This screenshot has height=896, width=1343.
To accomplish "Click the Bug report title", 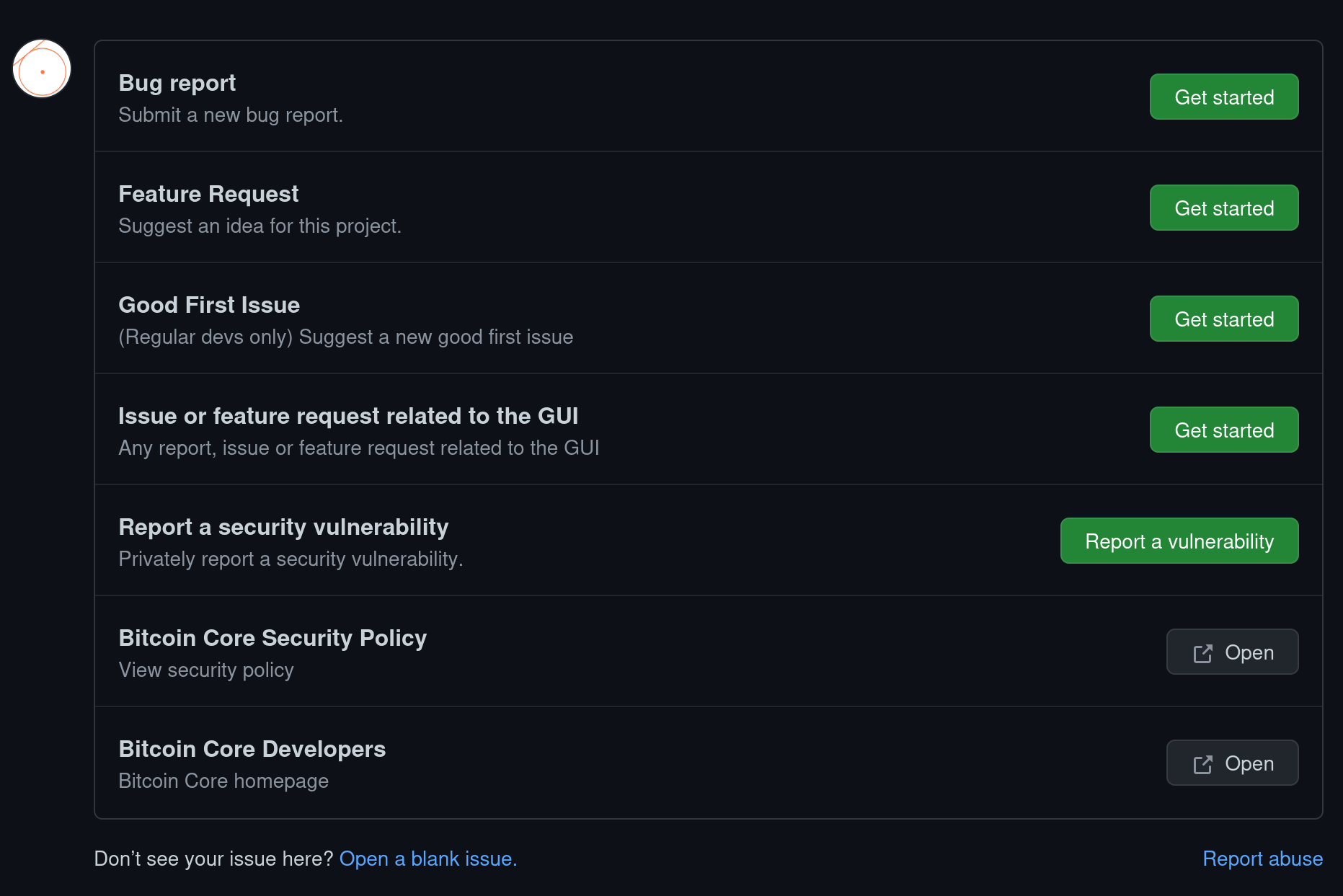I will (177, 83).
